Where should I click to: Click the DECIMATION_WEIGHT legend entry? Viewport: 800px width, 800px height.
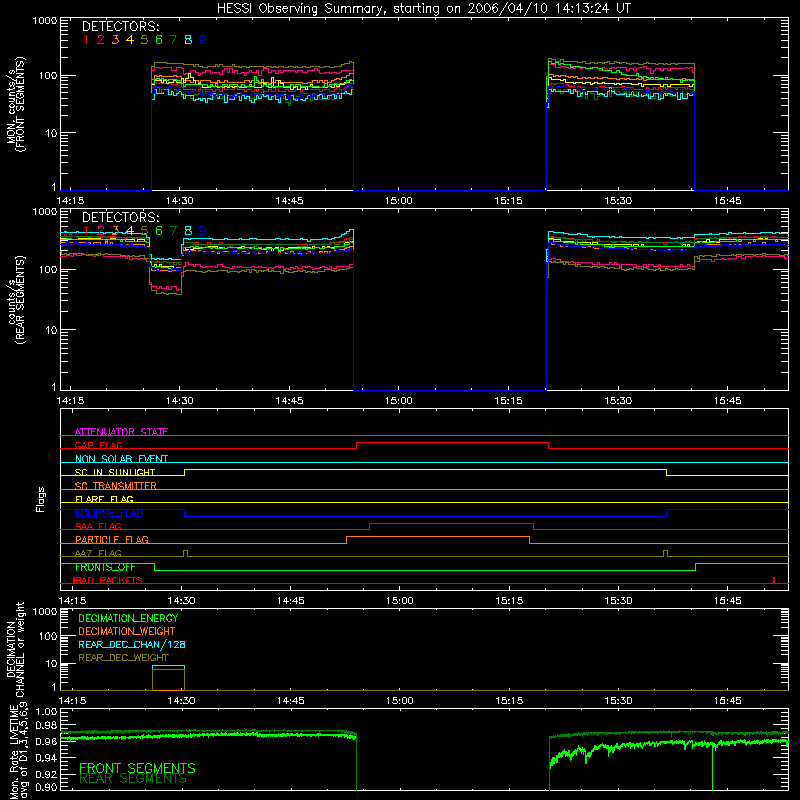click(127, 631)
